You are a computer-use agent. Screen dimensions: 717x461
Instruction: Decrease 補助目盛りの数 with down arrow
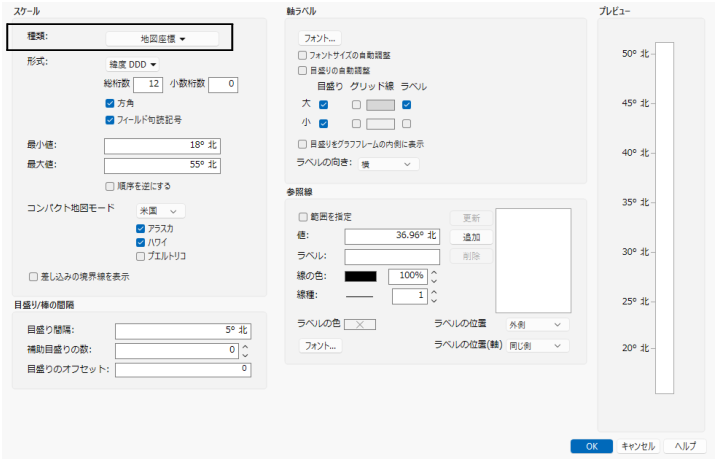click(245, 355)
